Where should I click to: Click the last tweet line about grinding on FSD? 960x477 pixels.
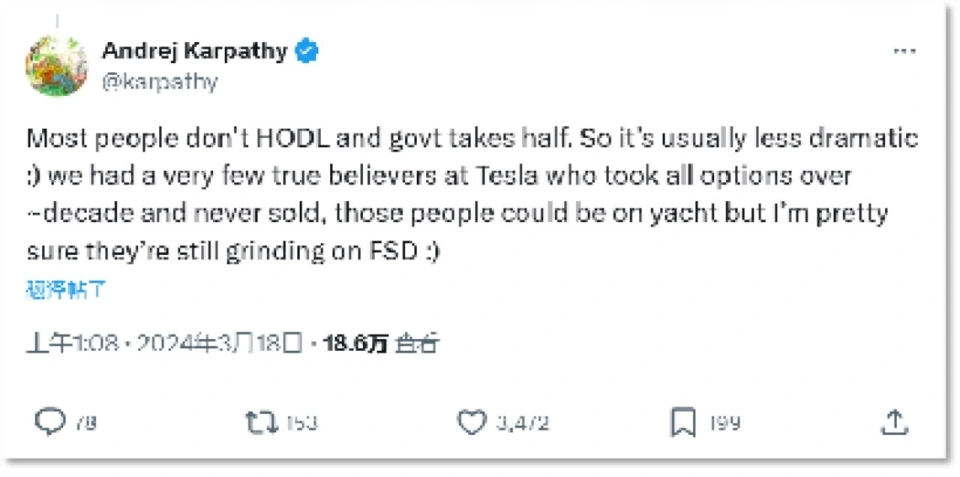point(235,254)
